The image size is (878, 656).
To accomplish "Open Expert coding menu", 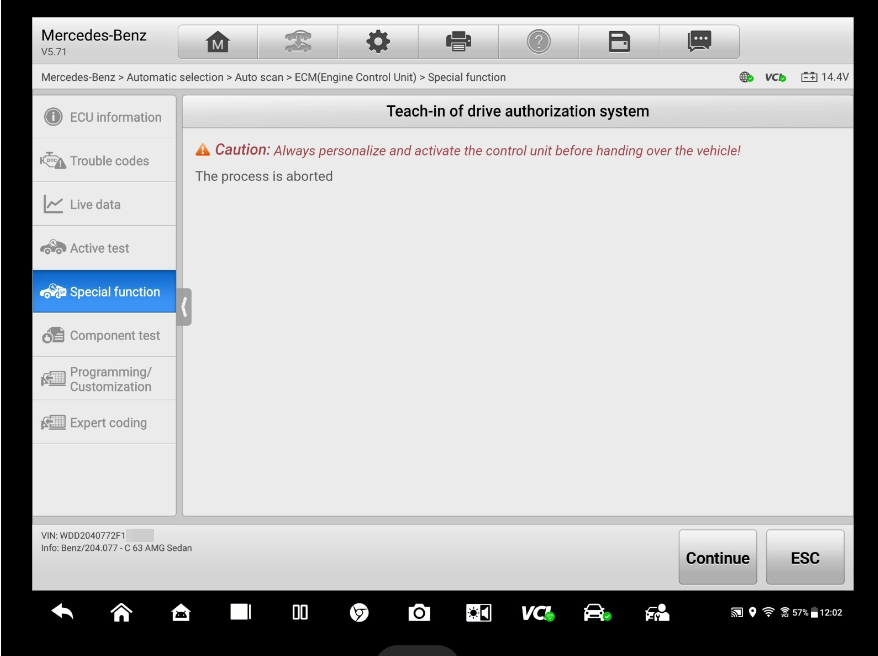I will 104,423.
